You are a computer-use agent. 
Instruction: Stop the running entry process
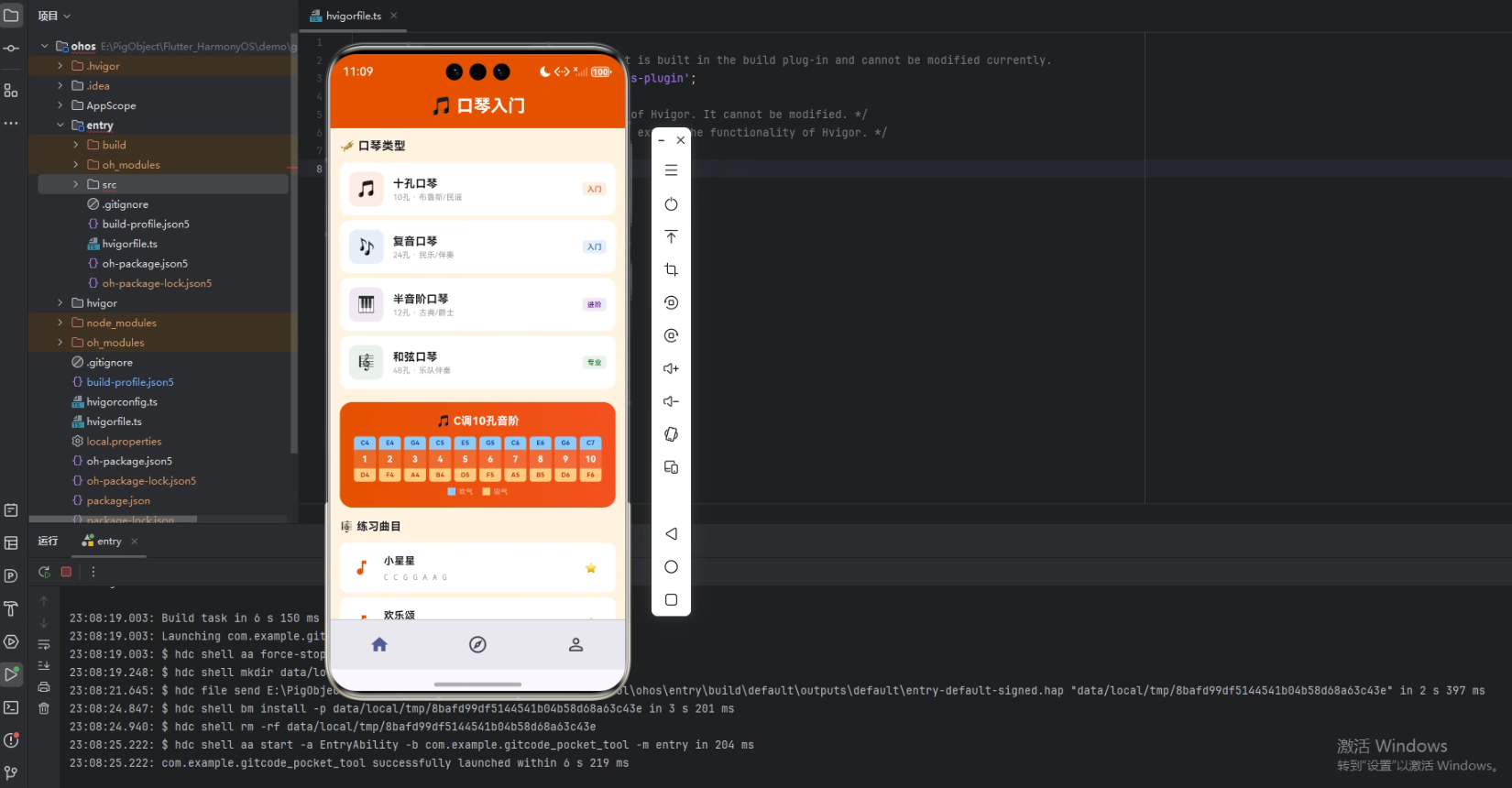coord(66,572)
